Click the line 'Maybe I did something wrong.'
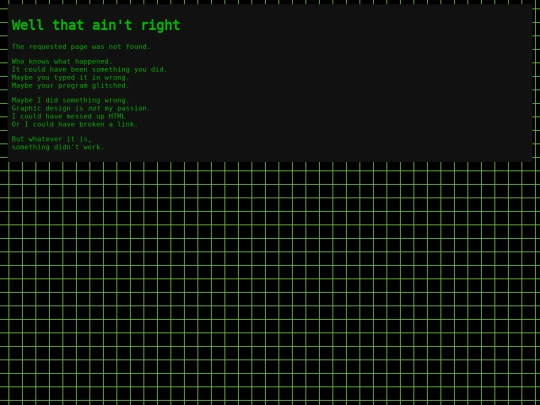540x405 pixels. tap(70, 100)
